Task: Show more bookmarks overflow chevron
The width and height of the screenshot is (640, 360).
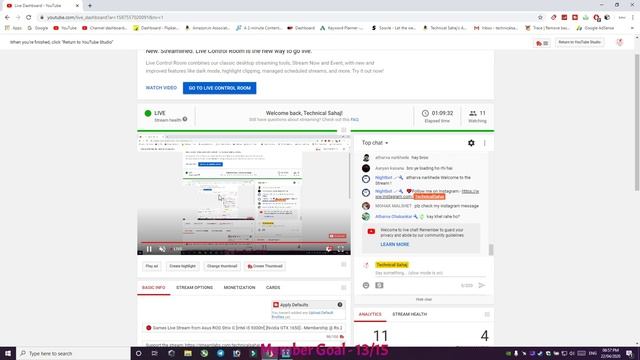Action: click(x=632, y=28)
